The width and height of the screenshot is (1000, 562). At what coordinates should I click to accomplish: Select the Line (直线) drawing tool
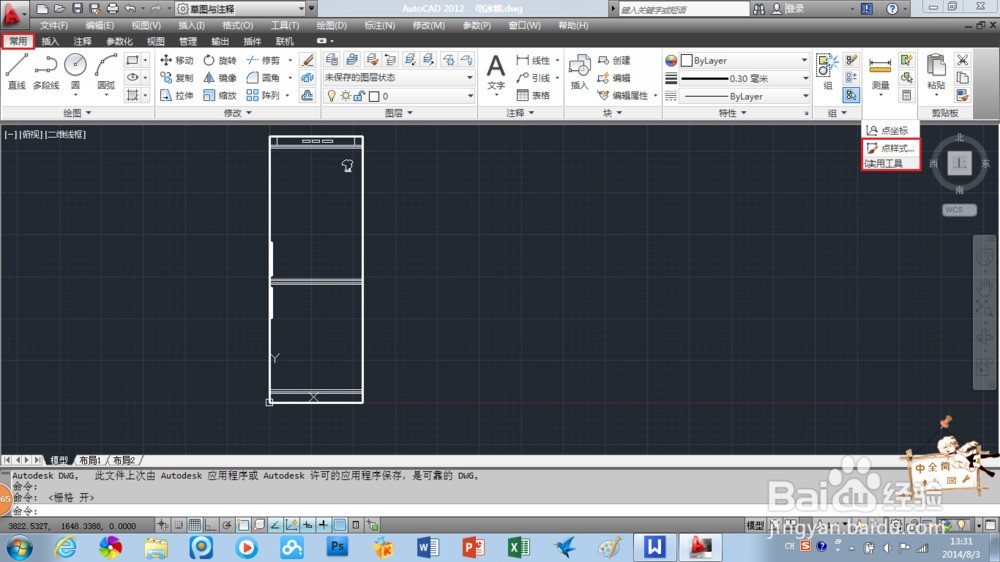[x=16, y=71]
